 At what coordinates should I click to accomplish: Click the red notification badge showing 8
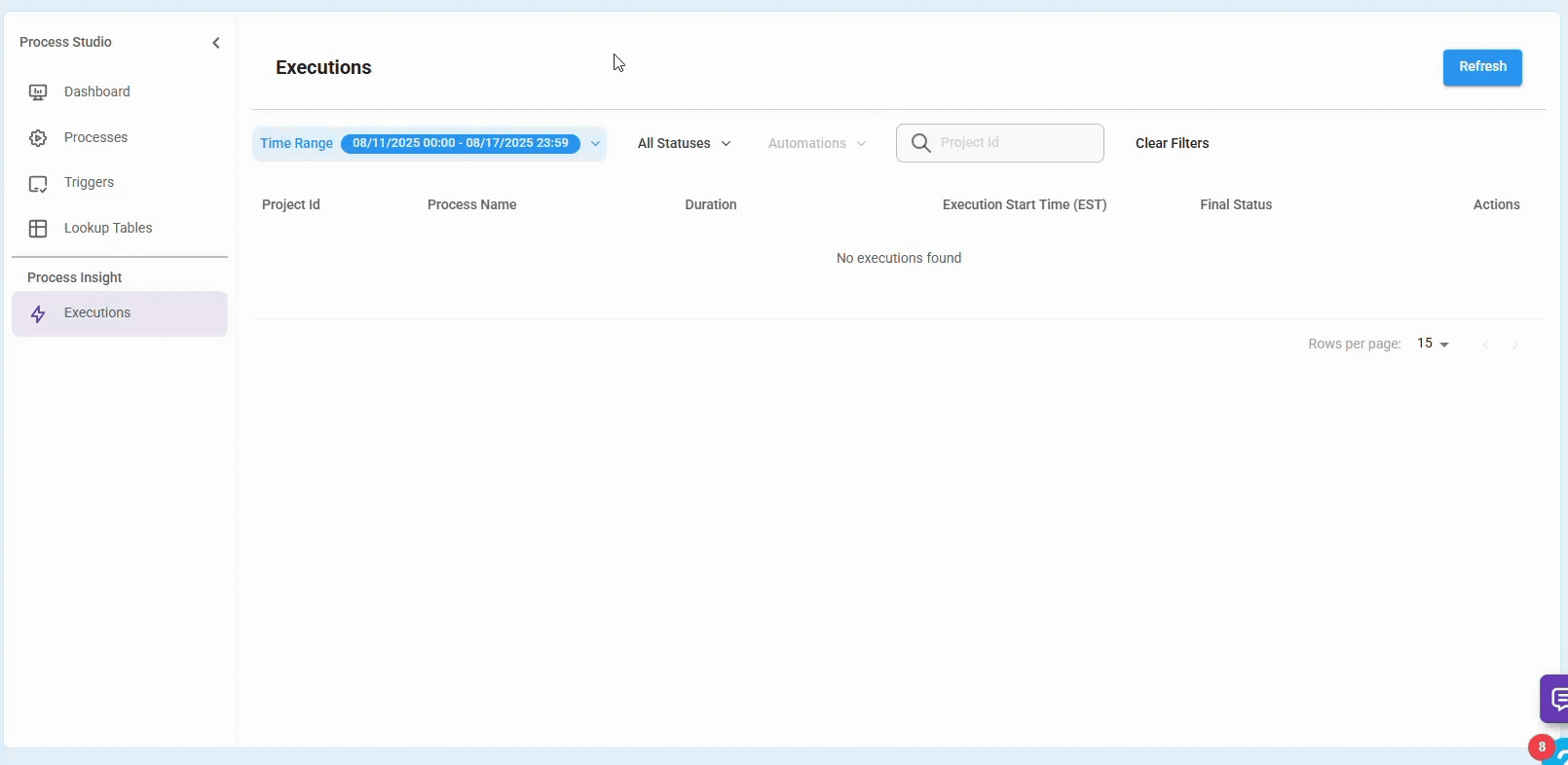click(1541, 747)
